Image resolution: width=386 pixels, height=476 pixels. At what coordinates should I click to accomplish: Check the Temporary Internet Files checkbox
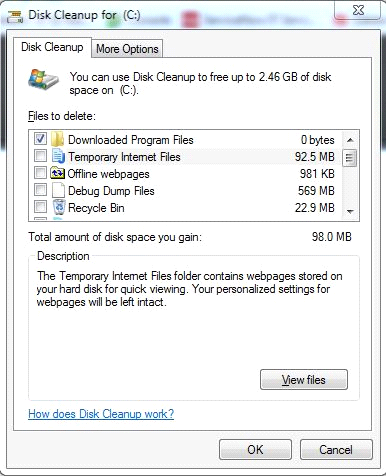(x=40, y=156)
